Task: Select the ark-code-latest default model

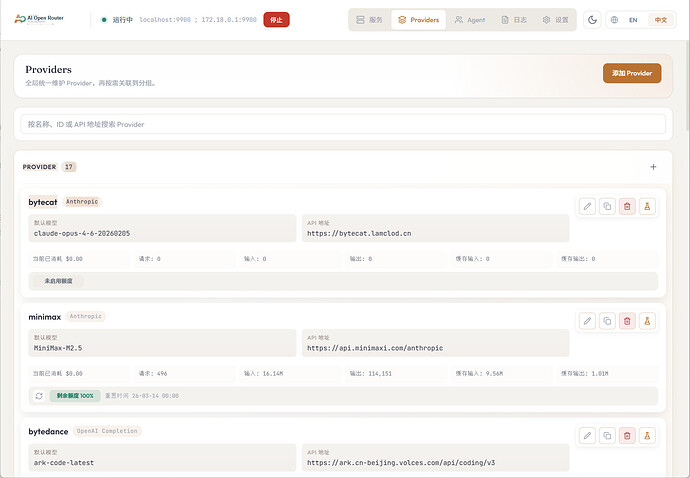Action: tap(64, 463)
